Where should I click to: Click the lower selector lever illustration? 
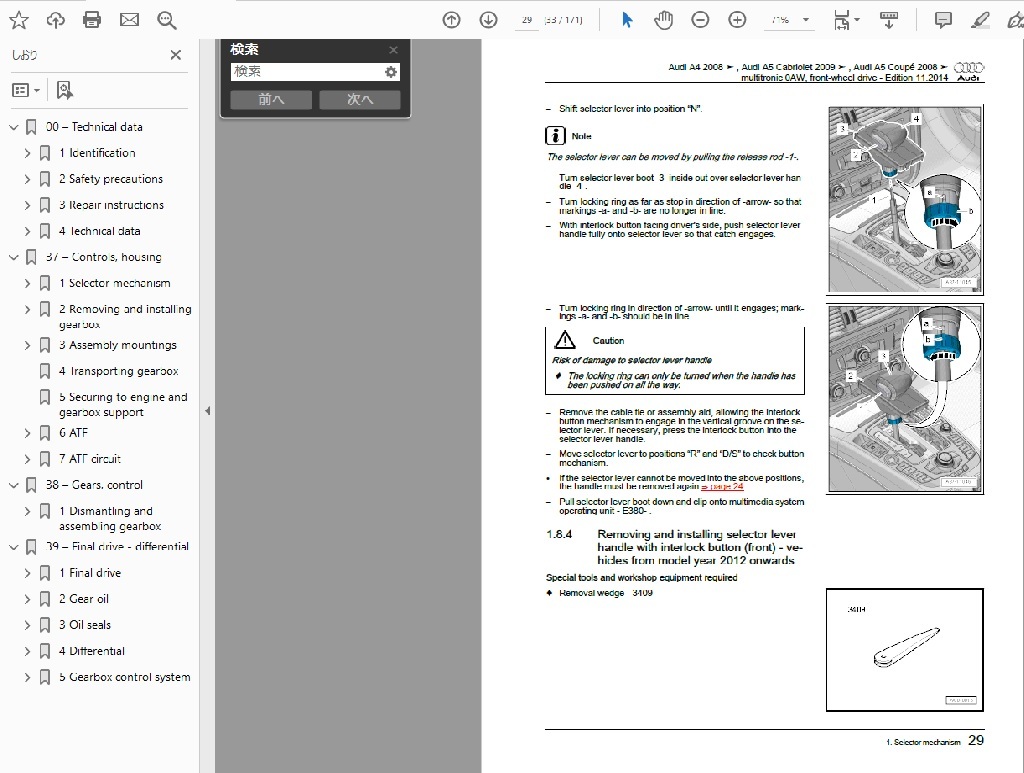point(905,398)
